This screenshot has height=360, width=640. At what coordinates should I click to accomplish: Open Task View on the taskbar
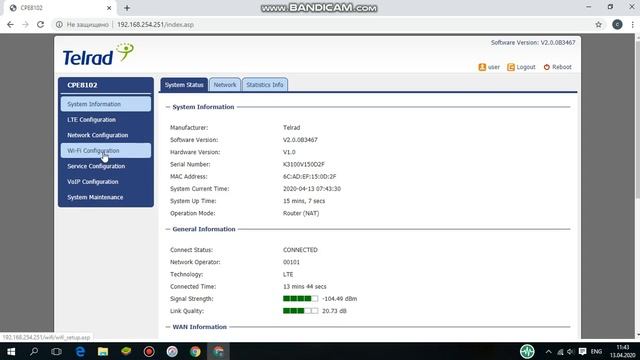click(56, 351)
